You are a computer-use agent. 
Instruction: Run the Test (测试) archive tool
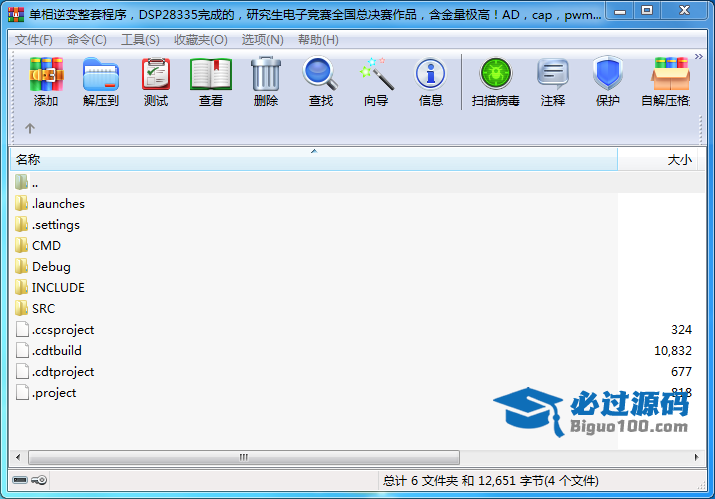tap(156, 82)
